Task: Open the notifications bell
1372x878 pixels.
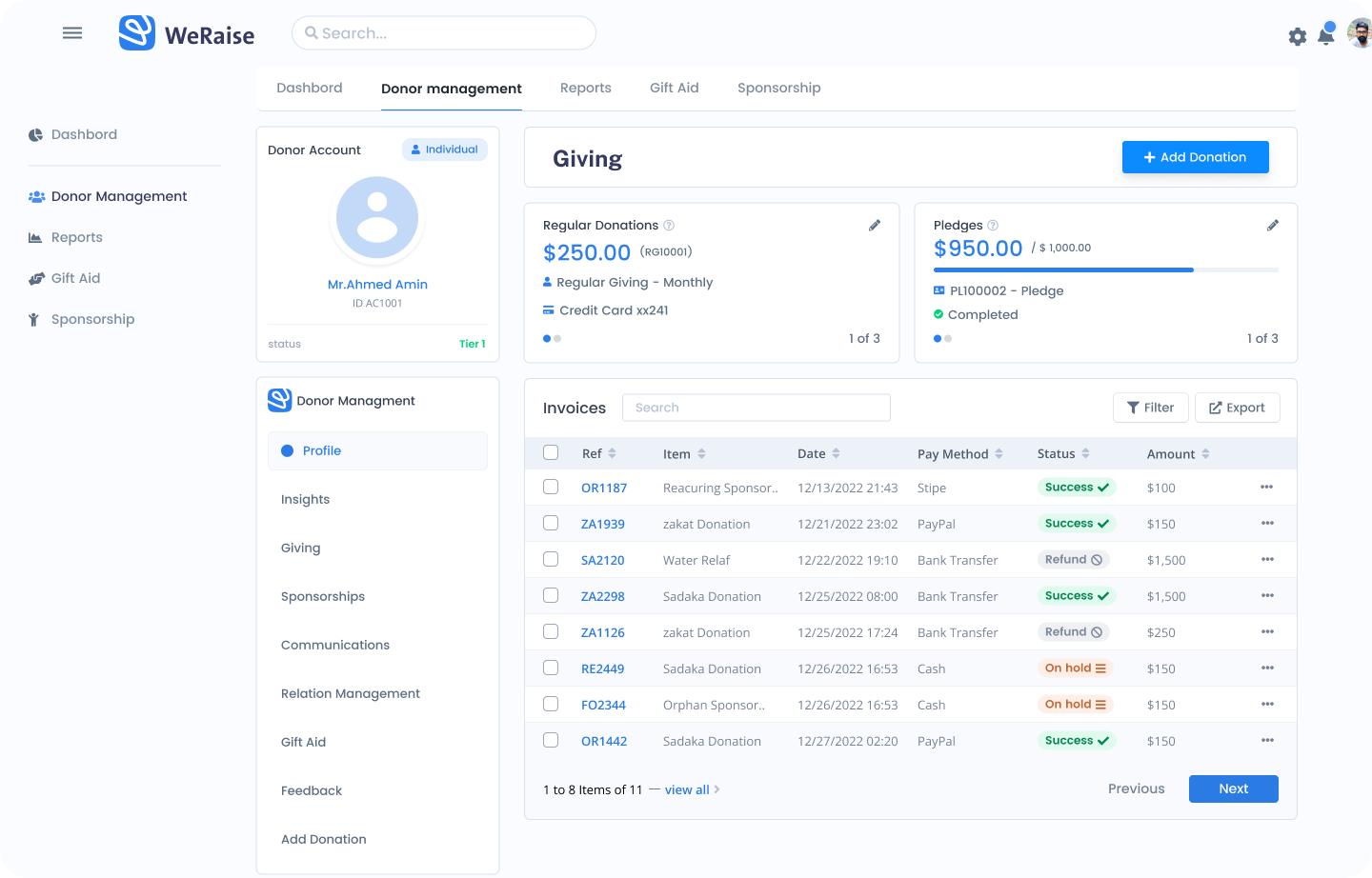Action: 1326,35
